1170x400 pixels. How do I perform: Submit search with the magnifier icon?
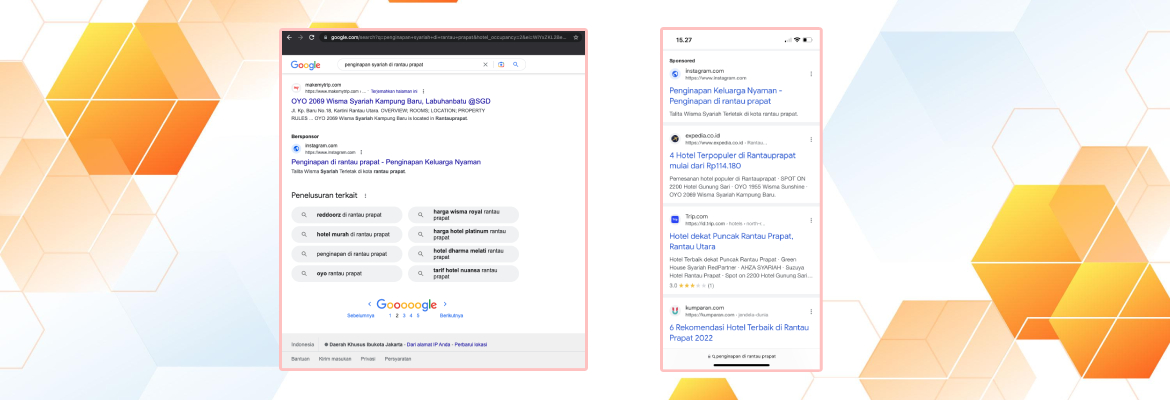516,65
